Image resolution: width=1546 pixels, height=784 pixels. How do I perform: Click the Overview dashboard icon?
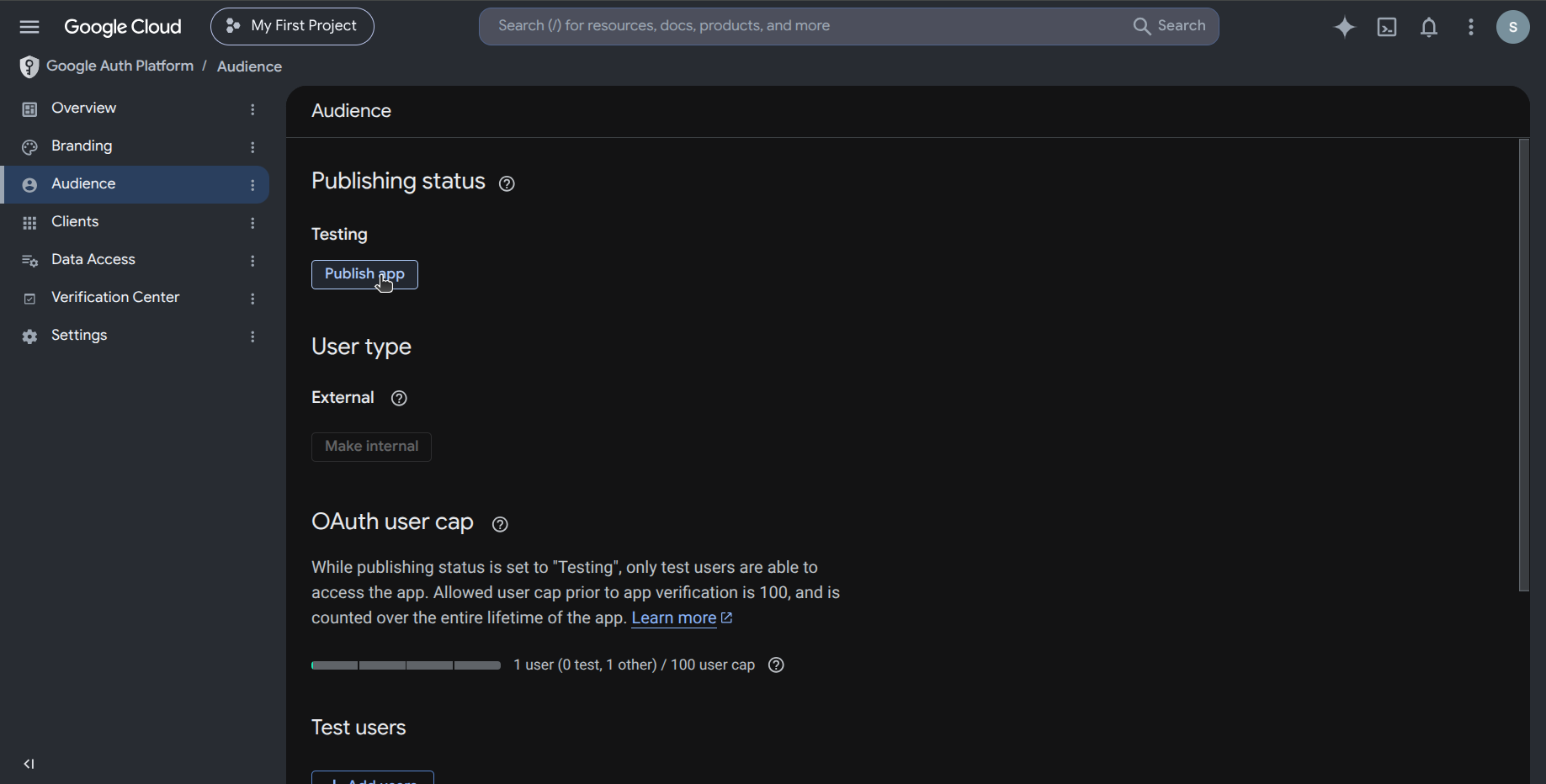tap(29, 109)
